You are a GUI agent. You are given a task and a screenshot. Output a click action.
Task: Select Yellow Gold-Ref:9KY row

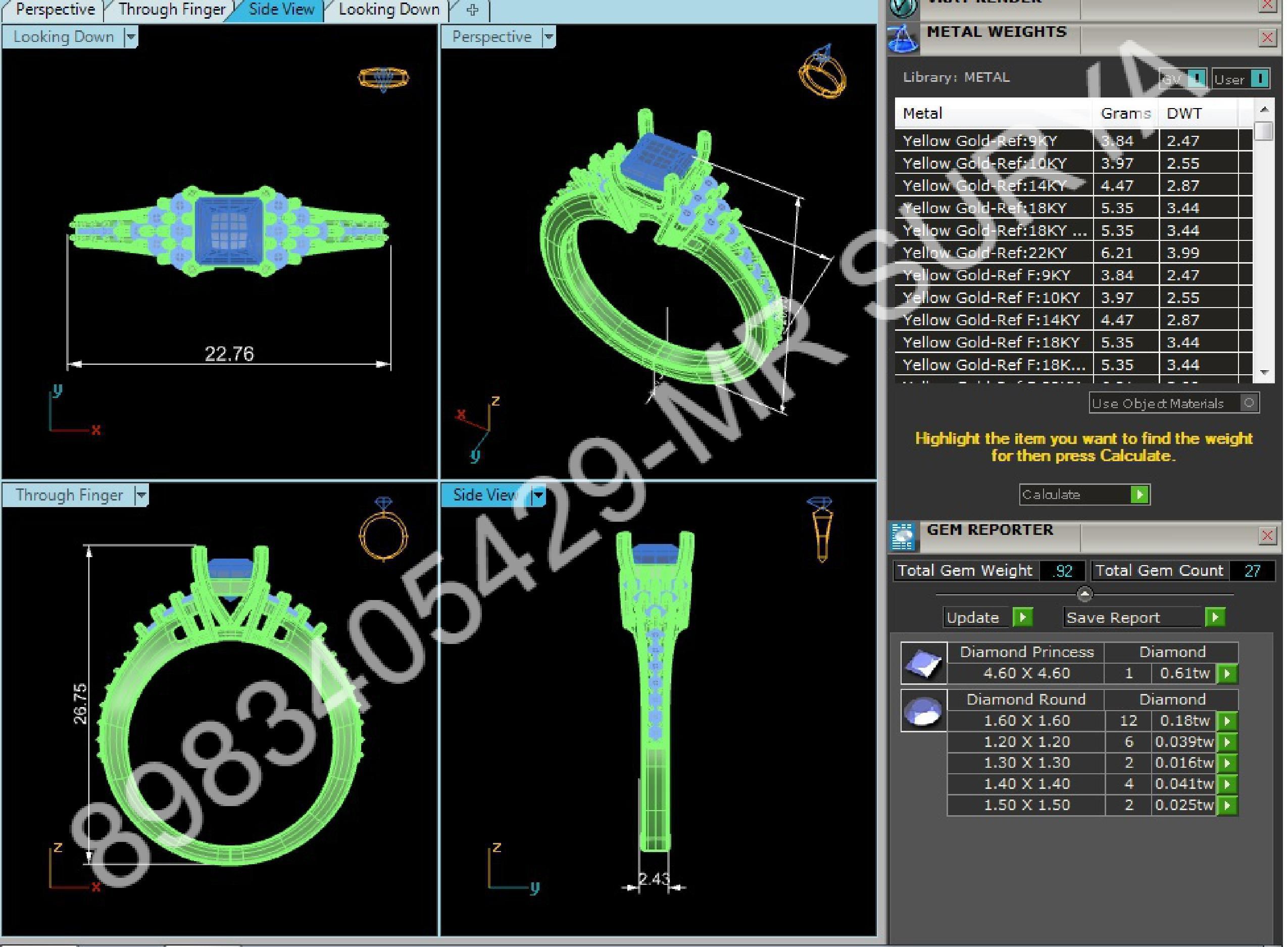pyautogui.click(x=1073, y=140)
